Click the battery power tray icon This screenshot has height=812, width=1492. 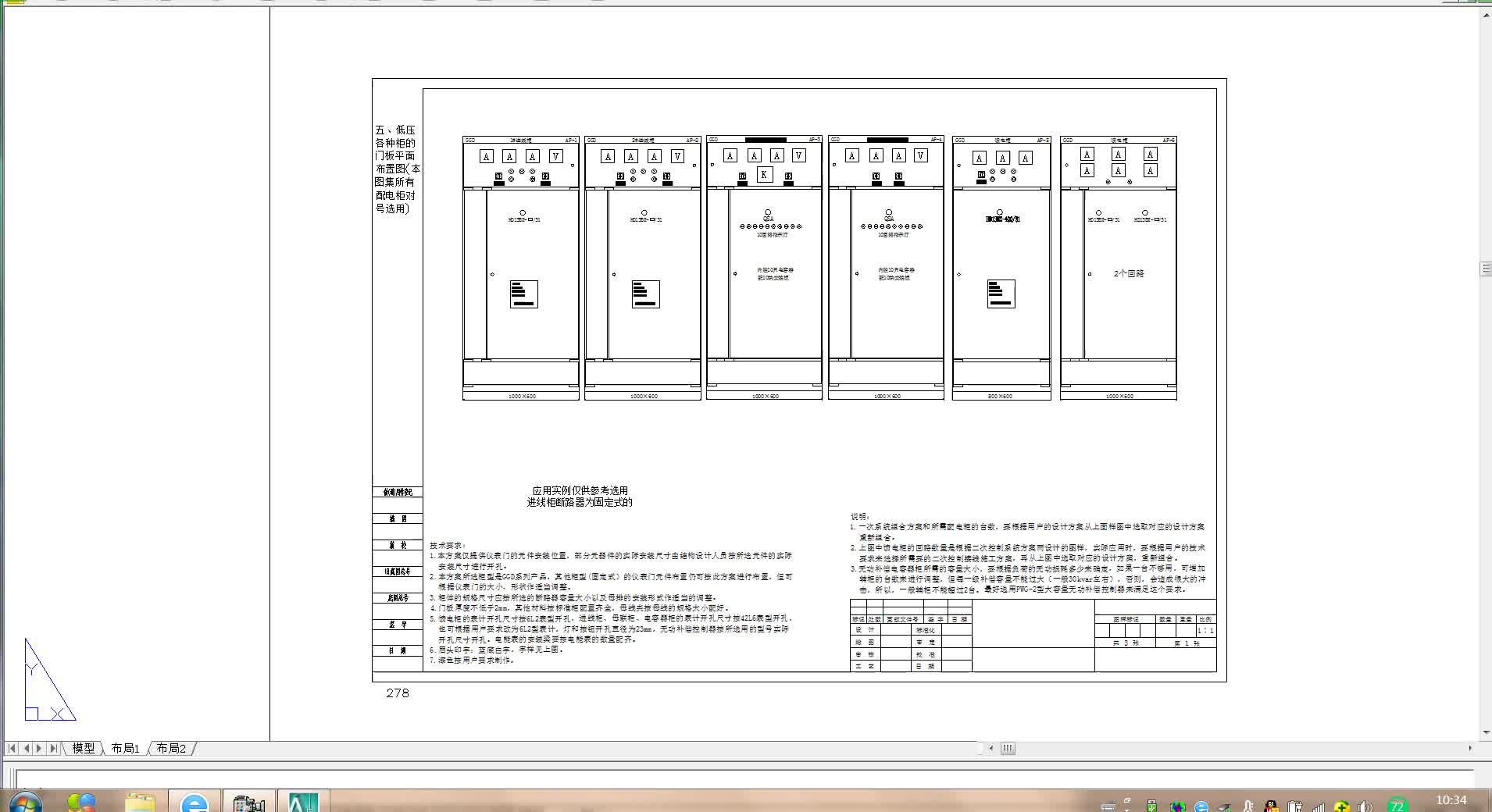click(1295, 807)
